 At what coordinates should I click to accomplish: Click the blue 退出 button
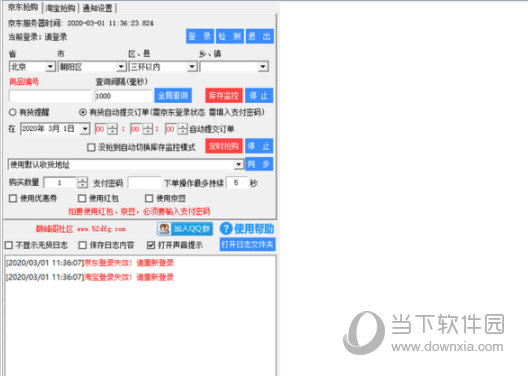coord(259,36)
